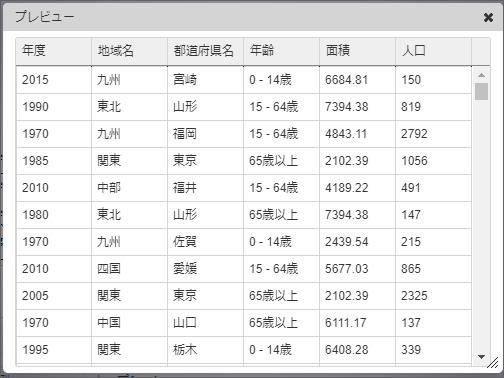Close the プレビュー dialog
Viewport: 504px width, 378px height.
(x=488, y=17)
